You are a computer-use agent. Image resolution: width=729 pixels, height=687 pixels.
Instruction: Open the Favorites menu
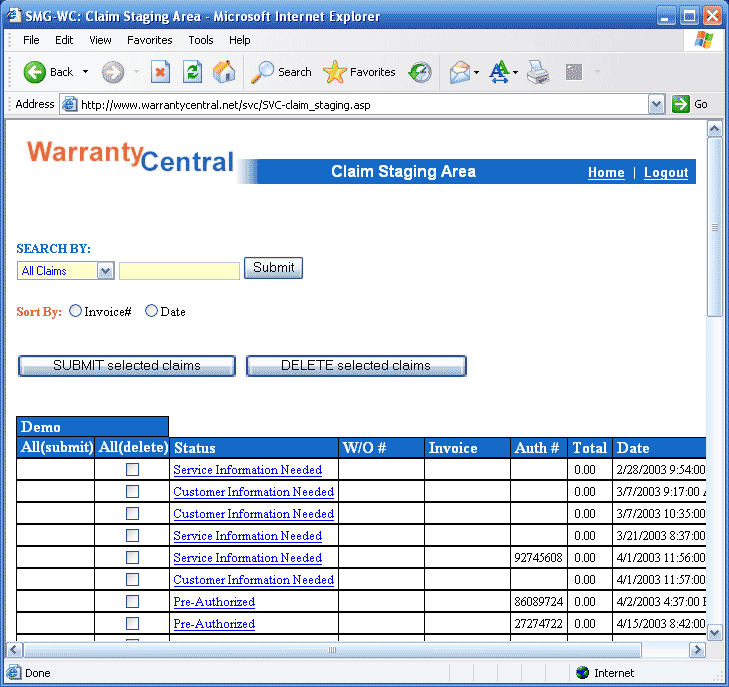tap(150, 40)
